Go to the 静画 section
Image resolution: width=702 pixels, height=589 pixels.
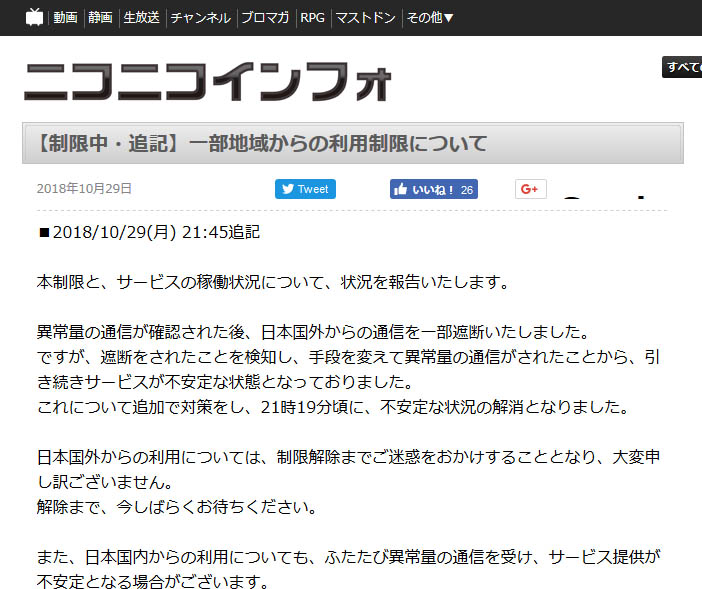point(100,17)
